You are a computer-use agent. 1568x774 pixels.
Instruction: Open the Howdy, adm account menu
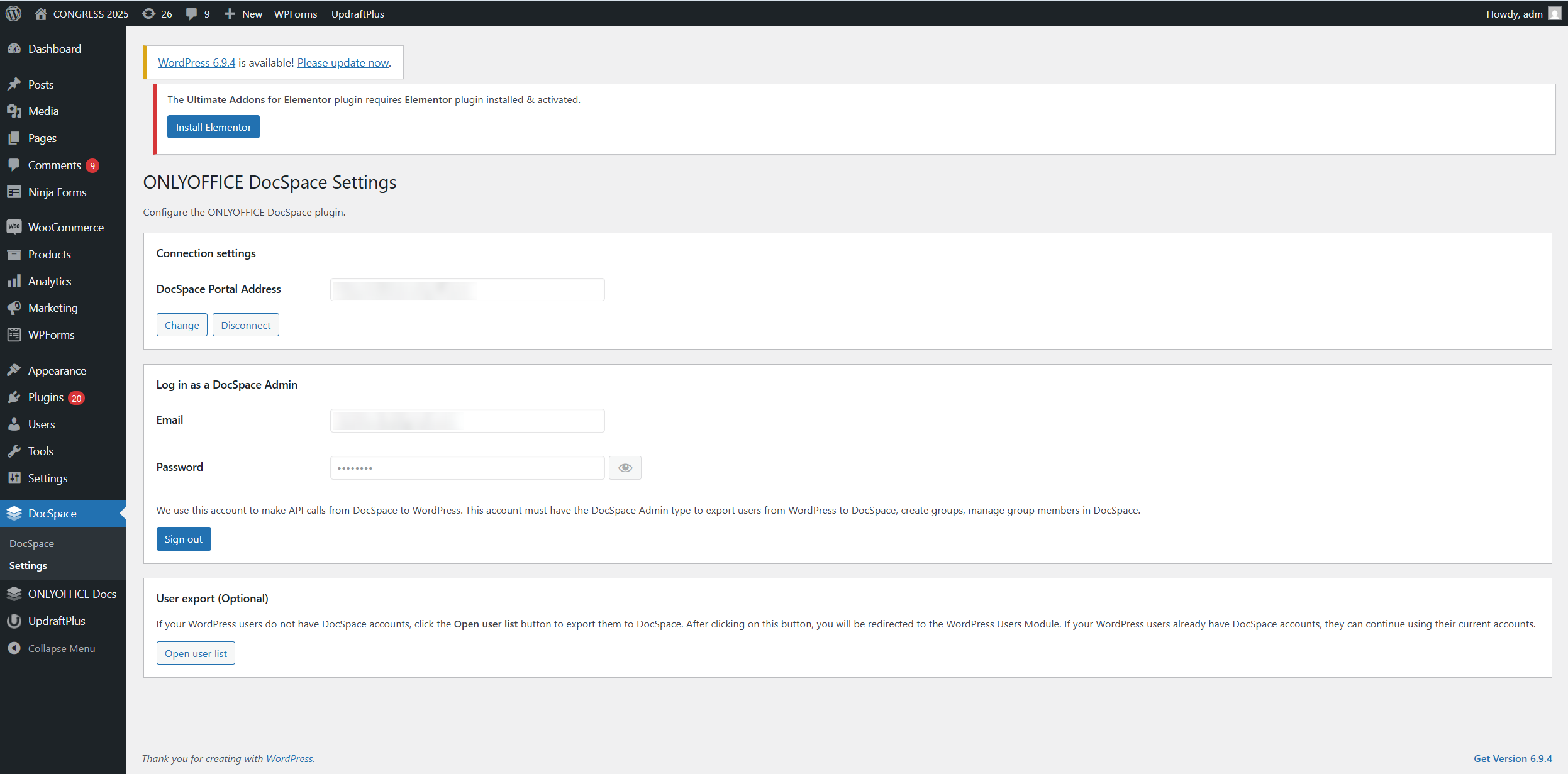click(1514, 14)
